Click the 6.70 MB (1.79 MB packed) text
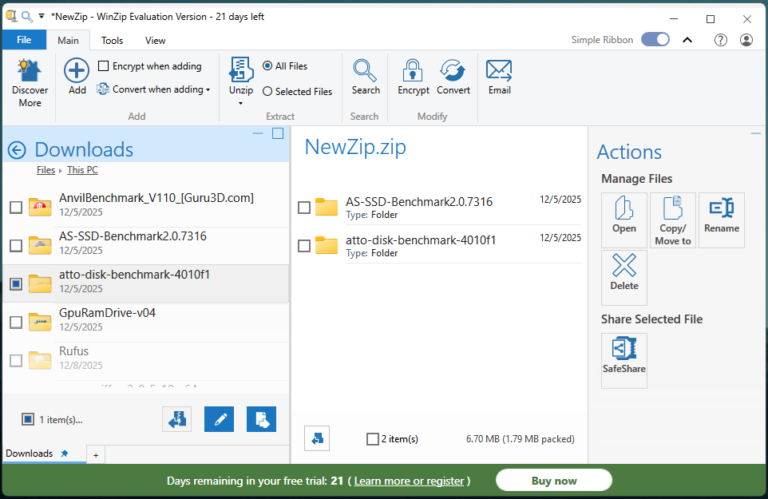 520,439
